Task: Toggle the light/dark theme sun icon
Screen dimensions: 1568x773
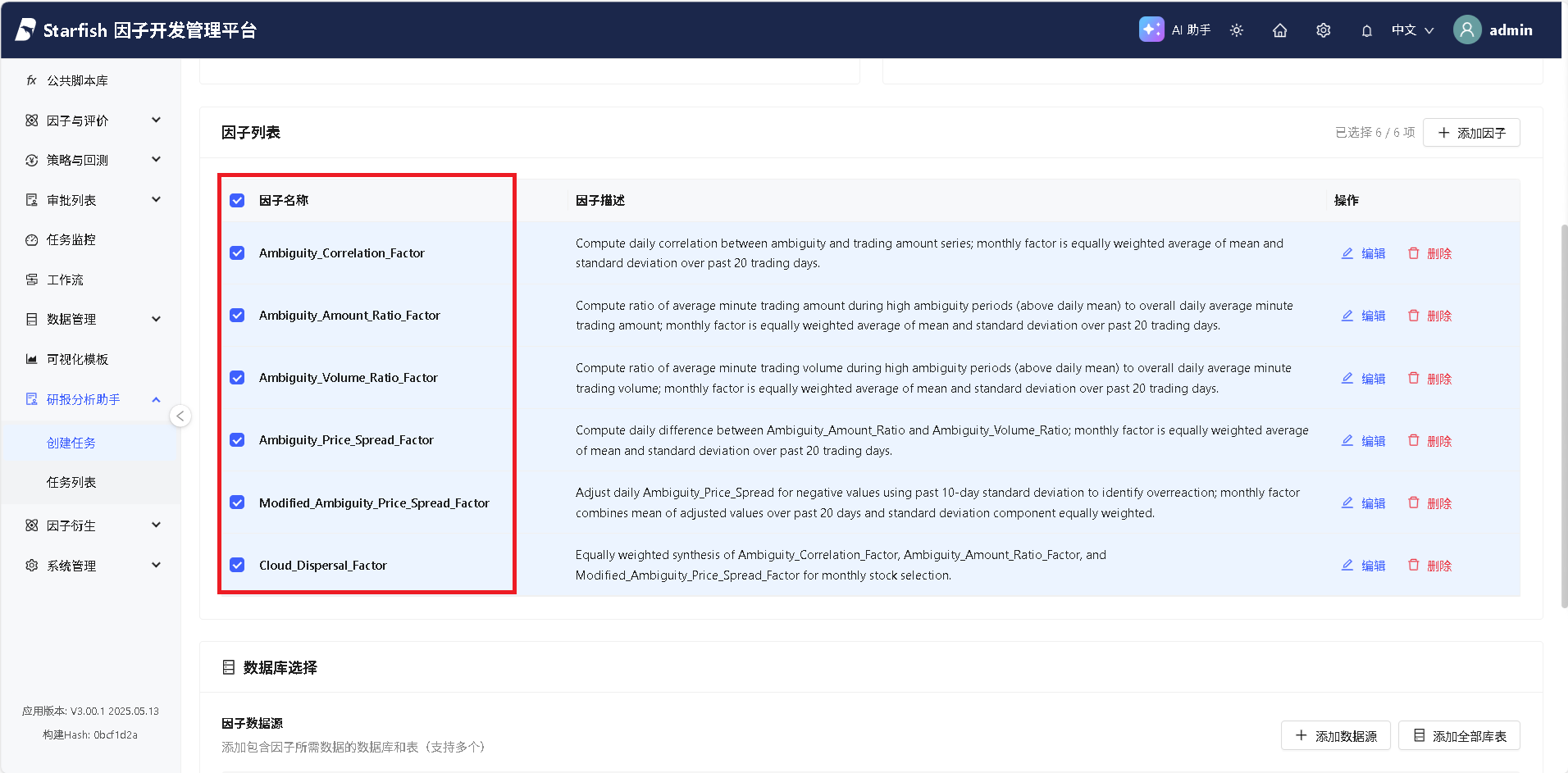Action: 1237,30
